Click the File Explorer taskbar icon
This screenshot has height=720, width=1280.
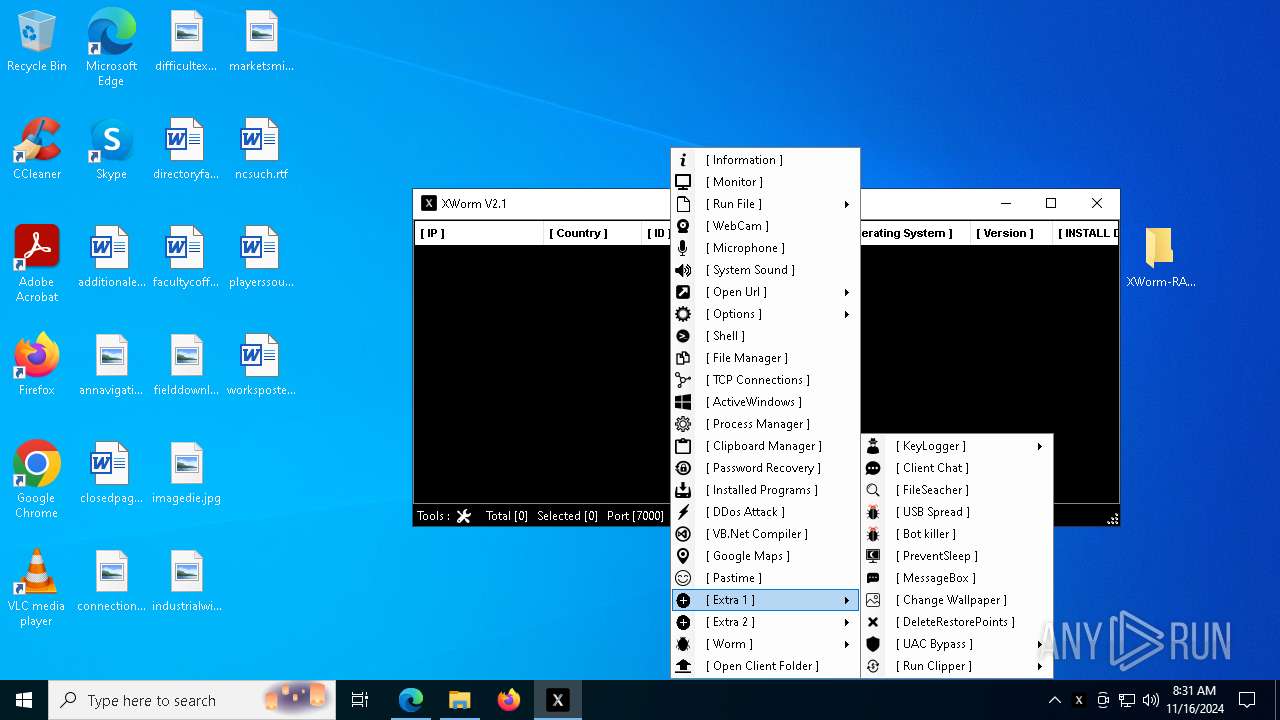click(460, 700)
